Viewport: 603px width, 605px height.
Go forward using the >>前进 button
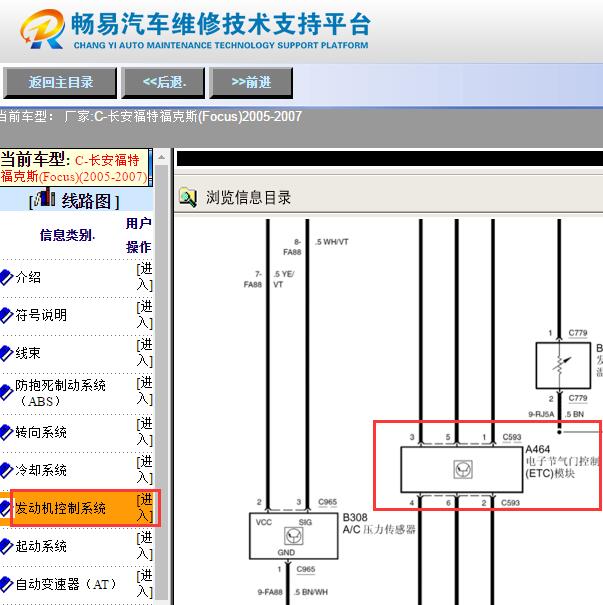pos(251,82)
